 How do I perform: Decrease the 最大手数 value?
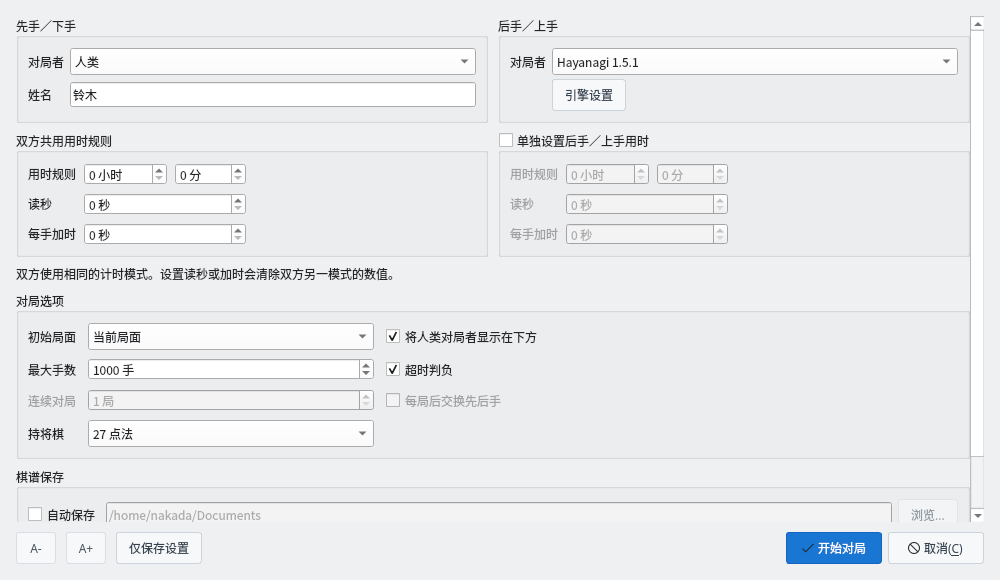366,374
